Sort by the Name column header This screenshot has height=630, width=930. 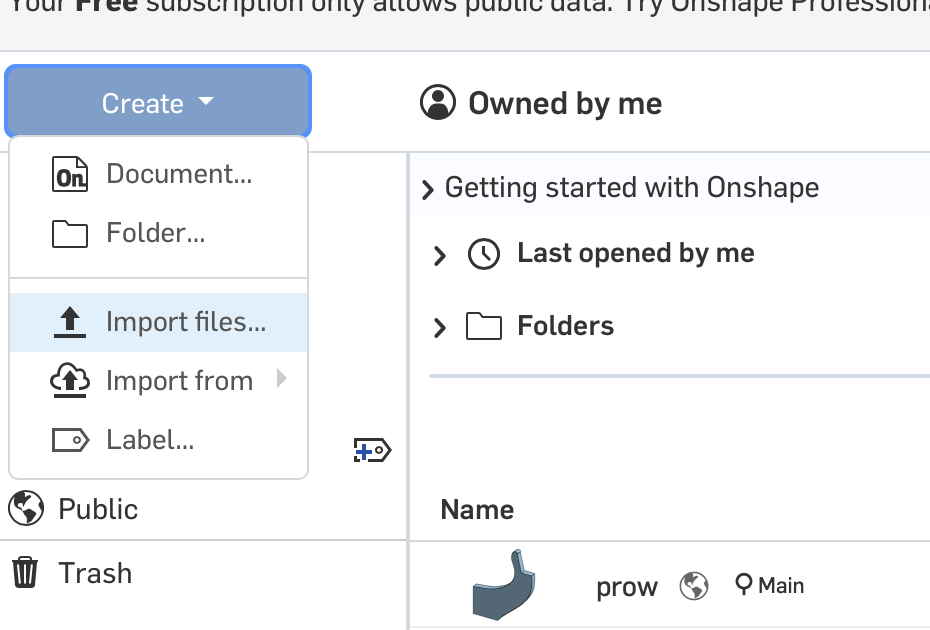coord(477,510)
